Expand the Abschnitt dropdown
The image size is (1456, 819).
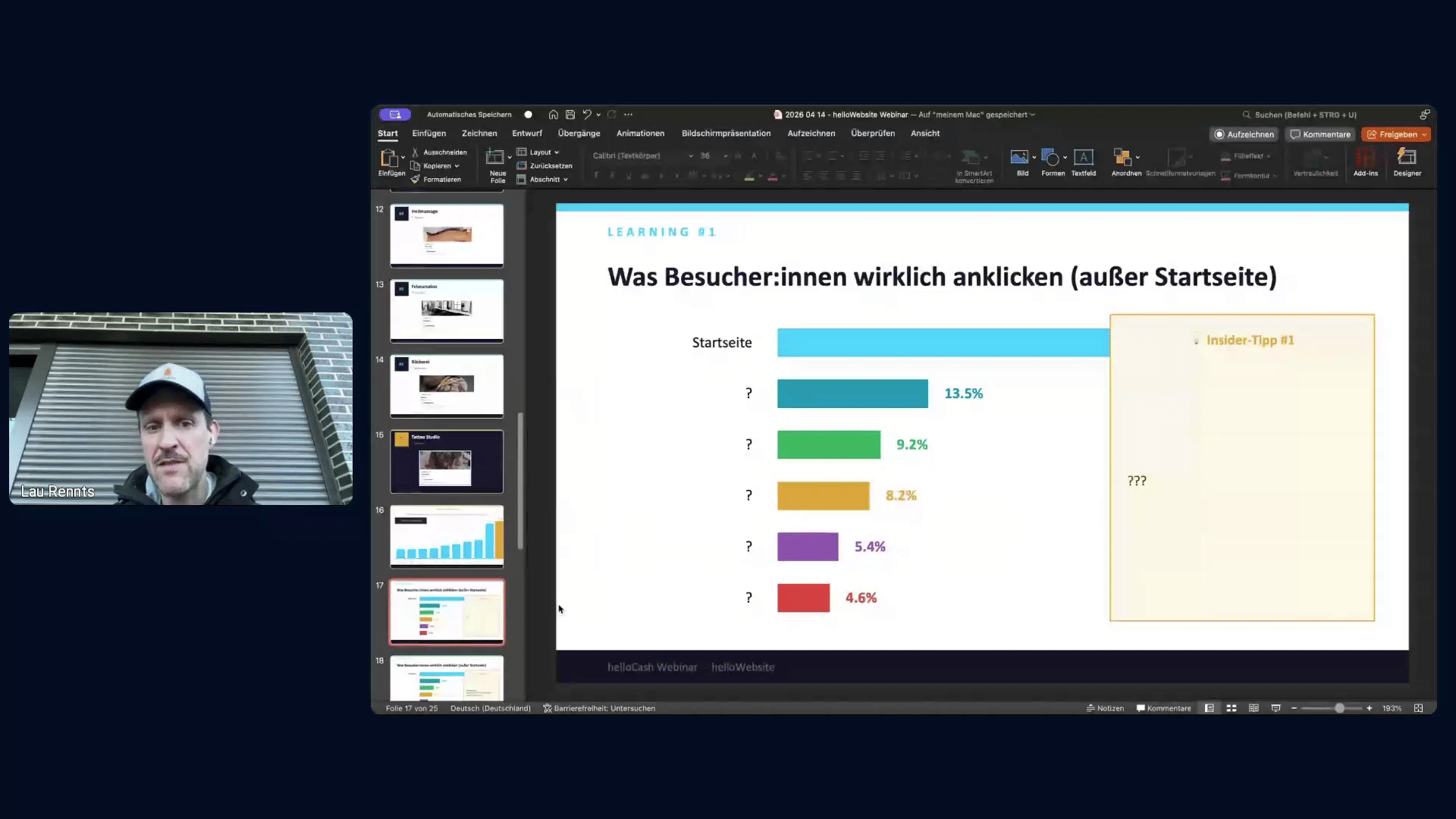point(543,180)
